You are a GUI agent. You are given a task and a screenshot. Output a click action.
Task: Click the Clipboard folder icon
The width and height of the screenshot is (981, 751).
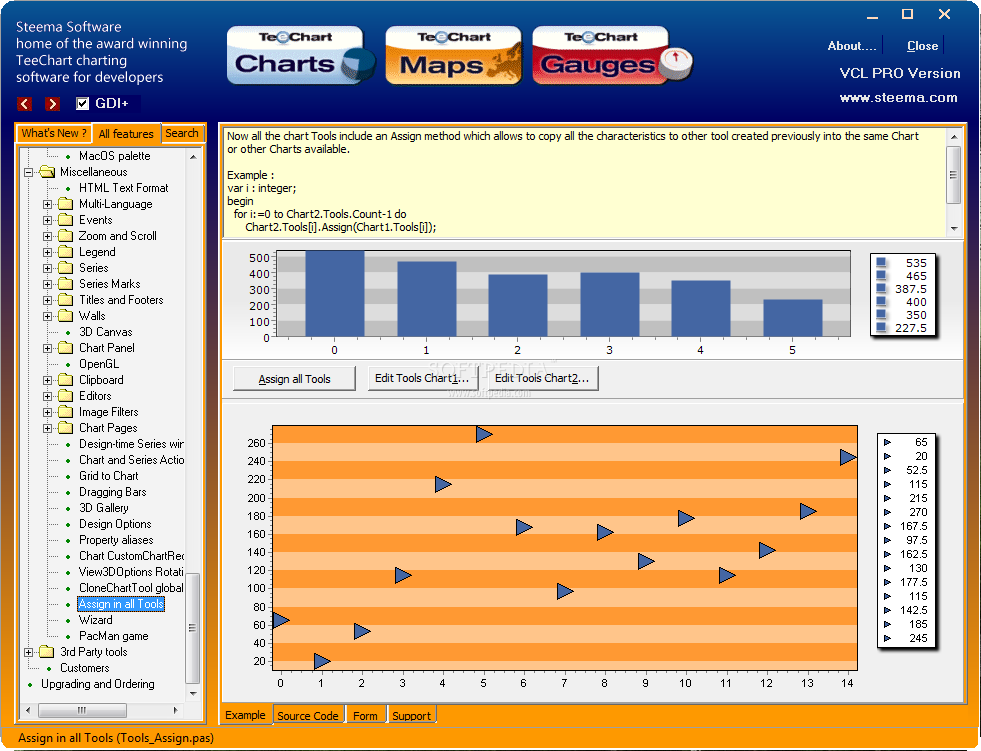pyautogui.click(x=66, y=380)
